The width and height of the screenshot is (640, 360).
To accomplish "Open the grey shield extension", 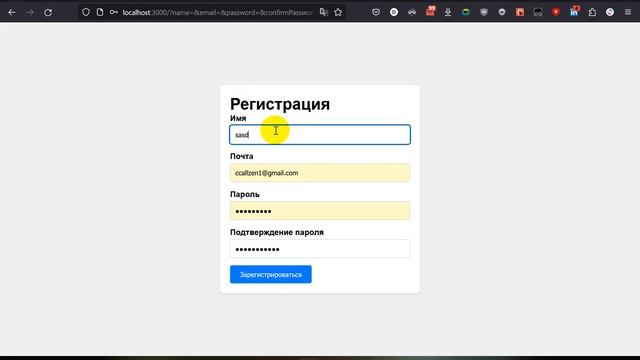I will click(484, 12).
